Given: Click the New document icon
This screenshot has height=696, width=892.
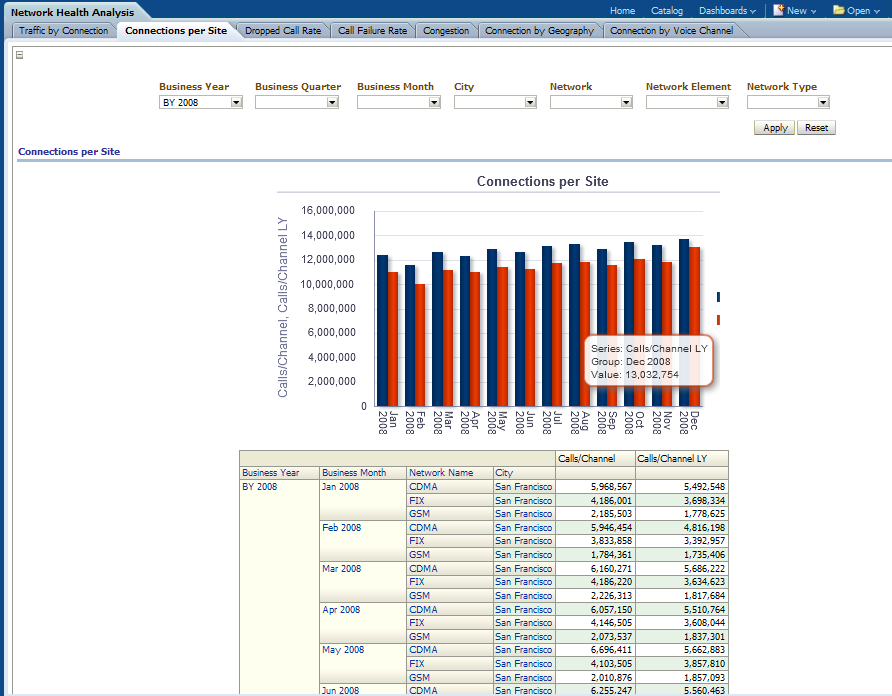Looking at the screenshot, I should [x=778, y=10].
